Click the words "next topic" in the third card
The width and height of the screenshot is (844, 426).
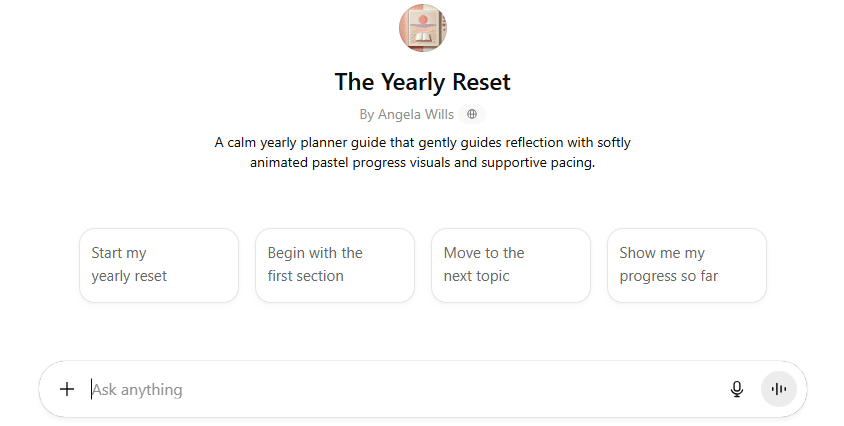(476, 276)
